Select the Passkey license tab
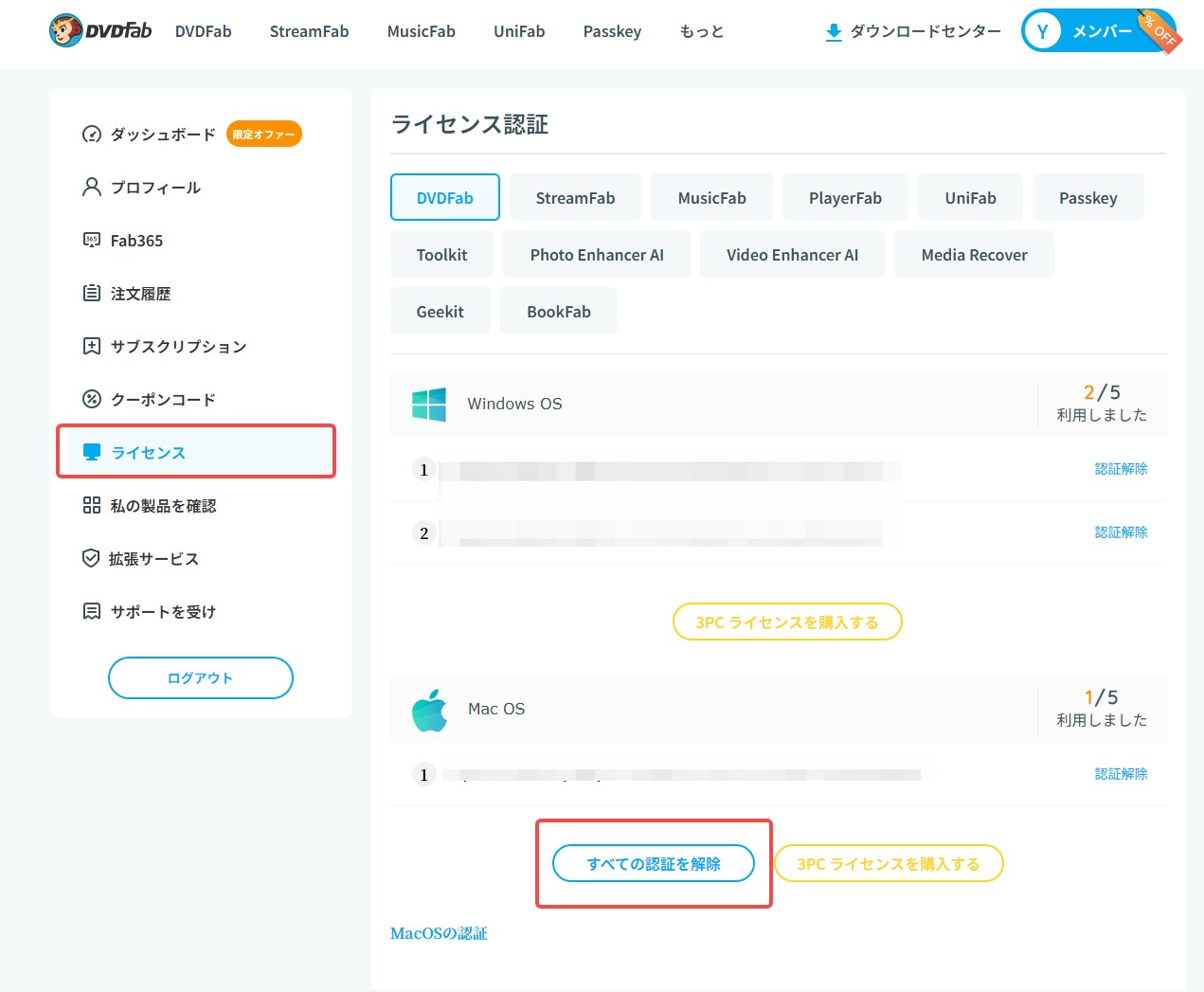The width and height of the screenshot is (1204, 992). [x=1088, y=197]
